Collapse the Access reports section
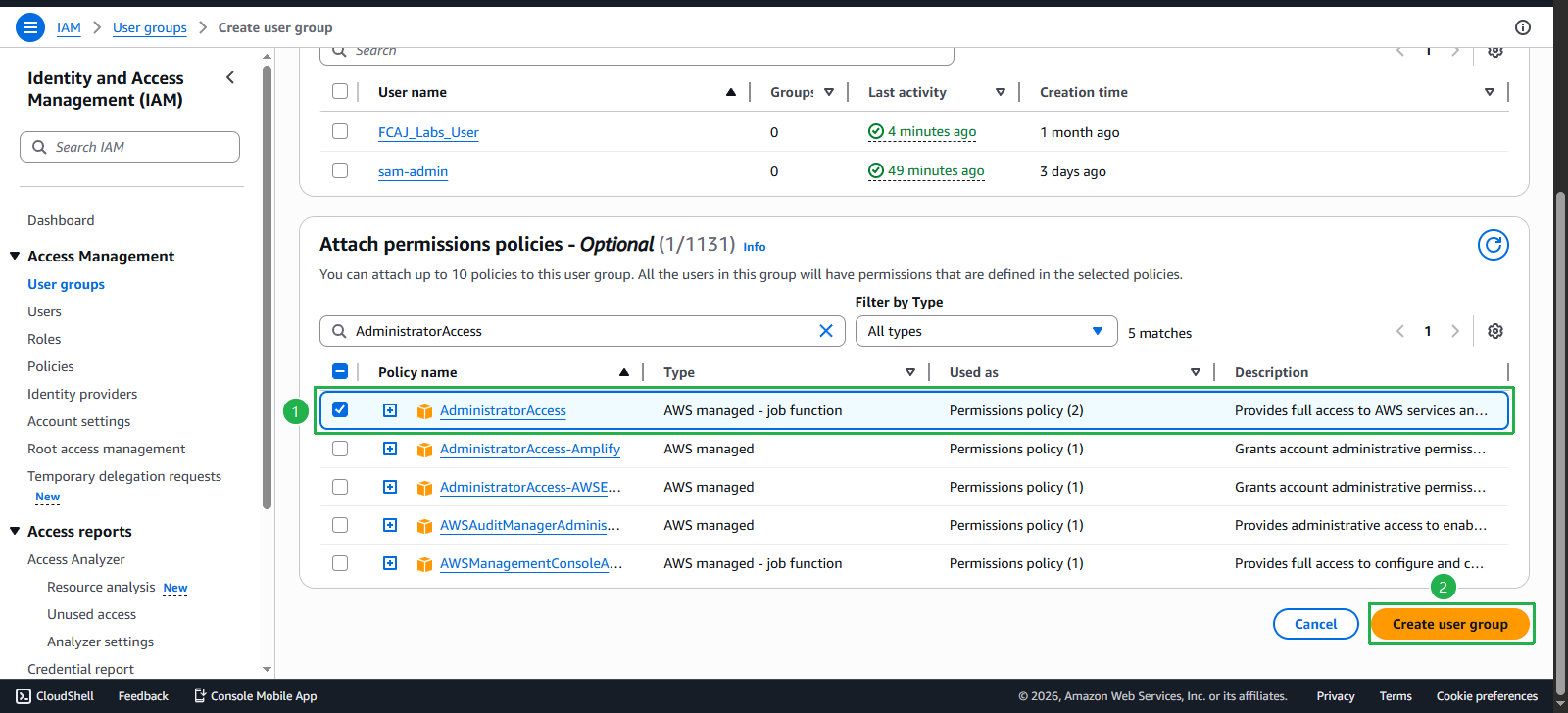The width and height of the screenshot is (1568, 713). point(15,531)
